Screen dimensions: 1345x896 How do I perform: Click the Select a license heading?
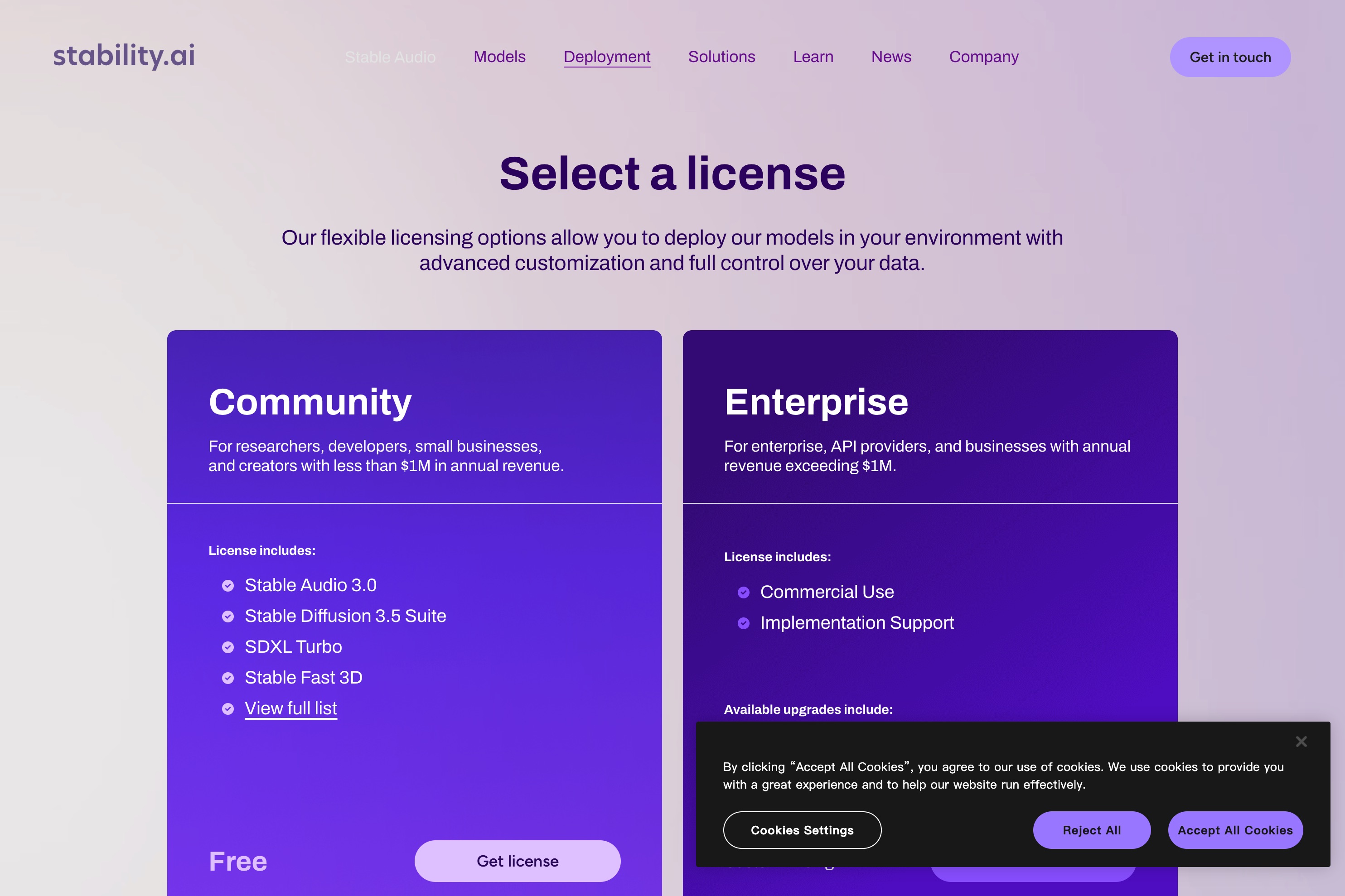point(672,173)
